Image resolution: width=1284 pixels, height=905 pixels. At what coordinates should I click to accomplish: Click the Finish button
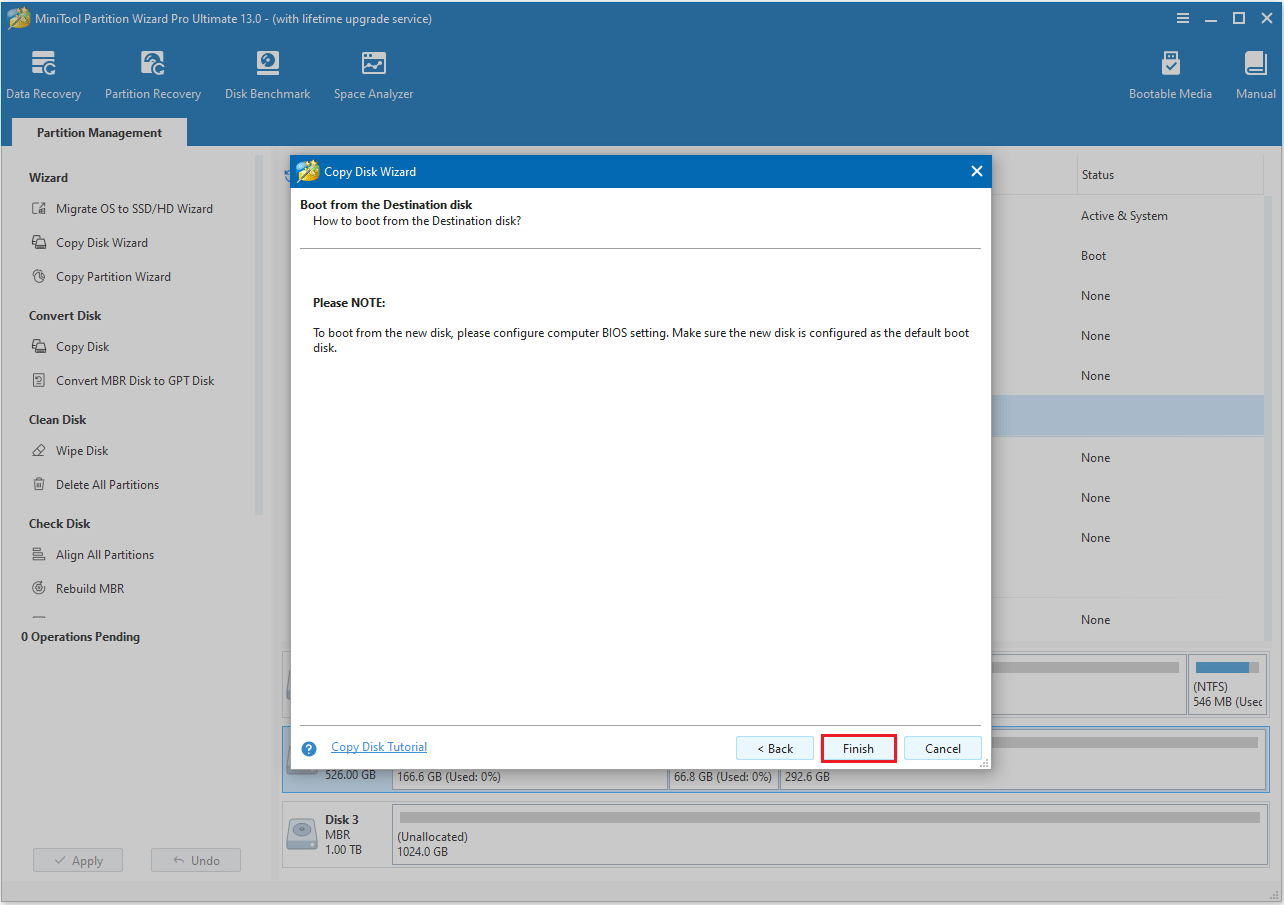858,748
